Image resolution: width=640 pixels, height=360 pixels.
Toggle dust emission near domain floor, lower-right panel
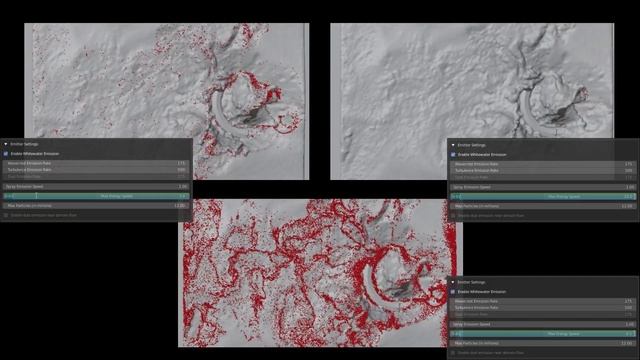(453, 353)
